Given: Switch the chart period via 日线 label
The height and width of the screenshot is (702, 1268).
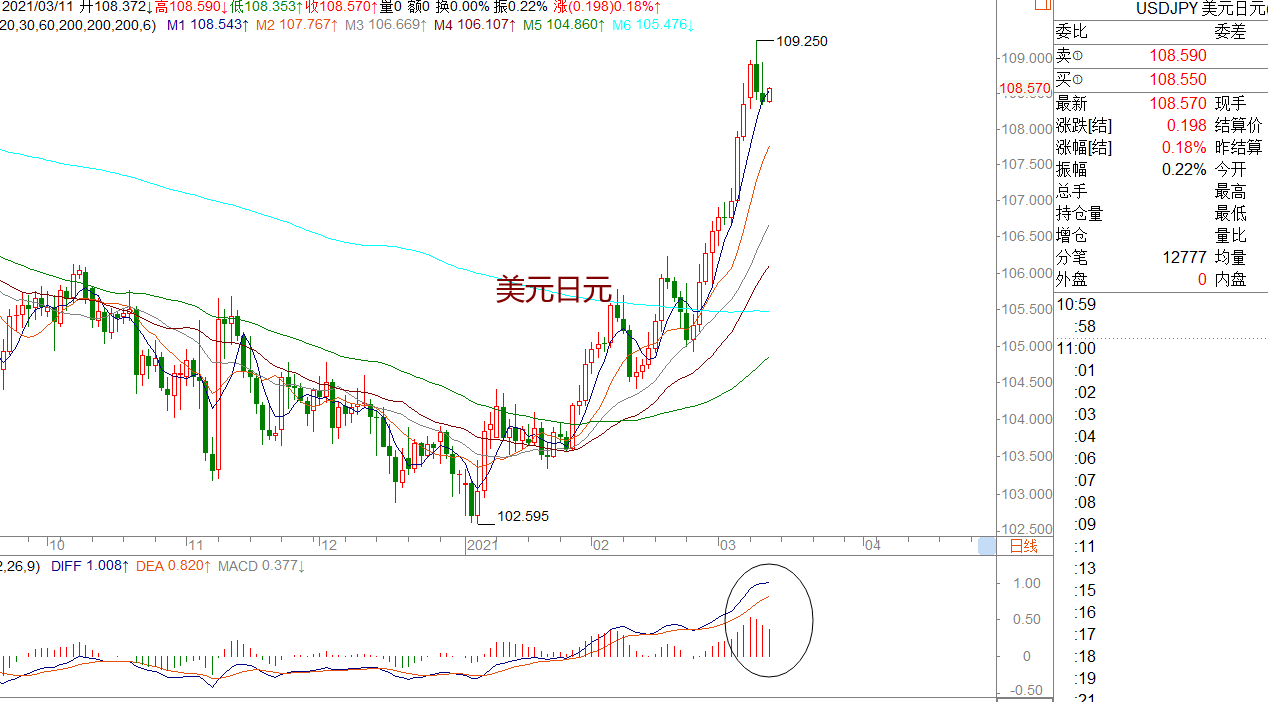Looking at the screenshot, I should (x=1023, y=546).
